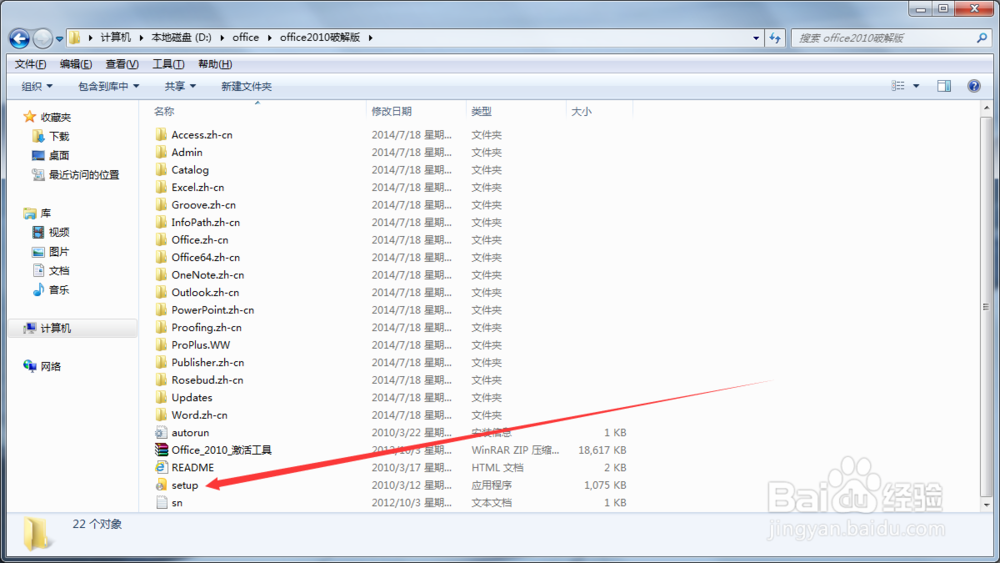Open the 编辑(E) menu
This screenshot has height=563, width=1000.
click(76, 64)
